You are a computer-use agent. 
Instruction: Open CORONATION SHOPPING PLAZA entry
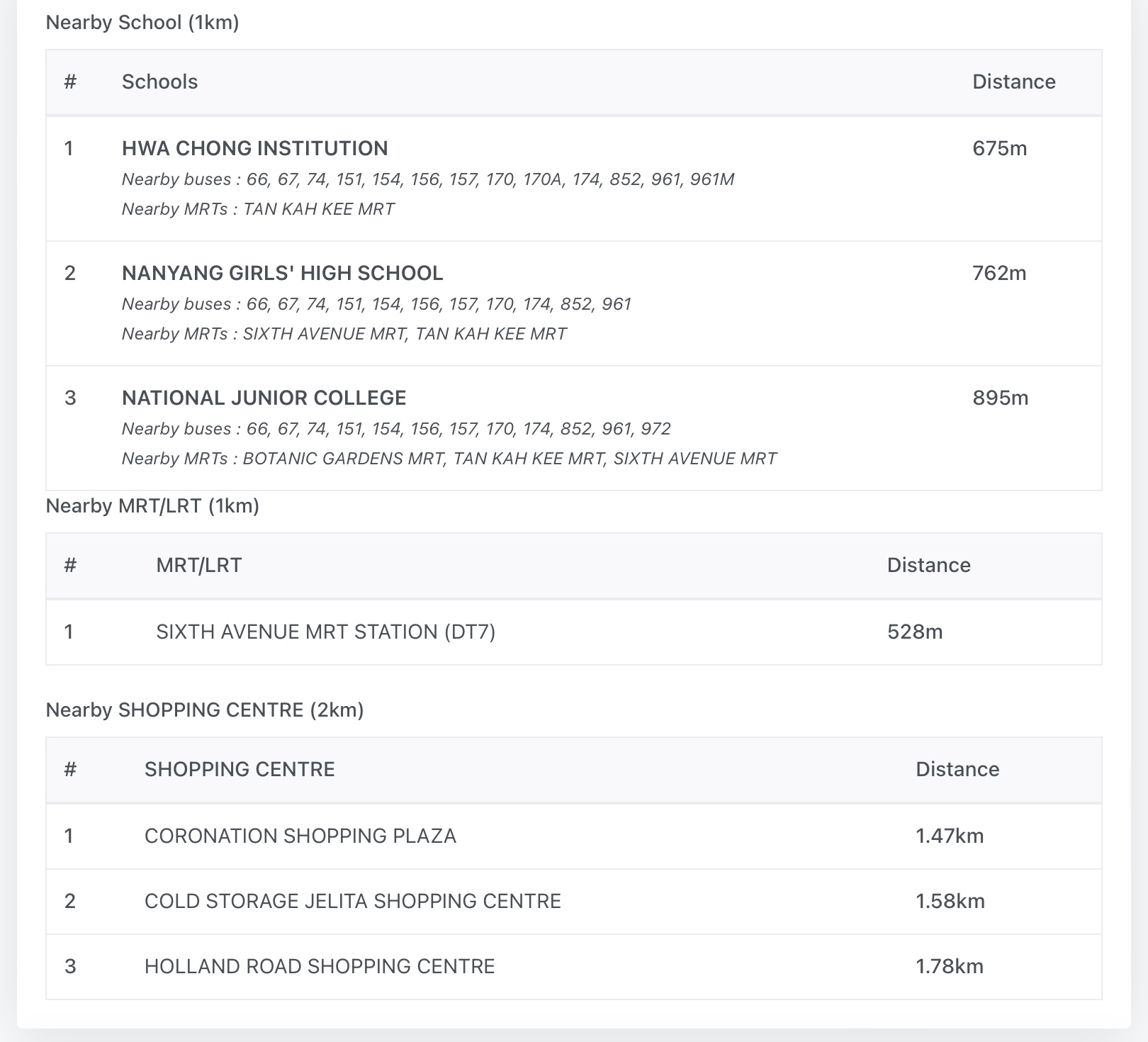300,836
